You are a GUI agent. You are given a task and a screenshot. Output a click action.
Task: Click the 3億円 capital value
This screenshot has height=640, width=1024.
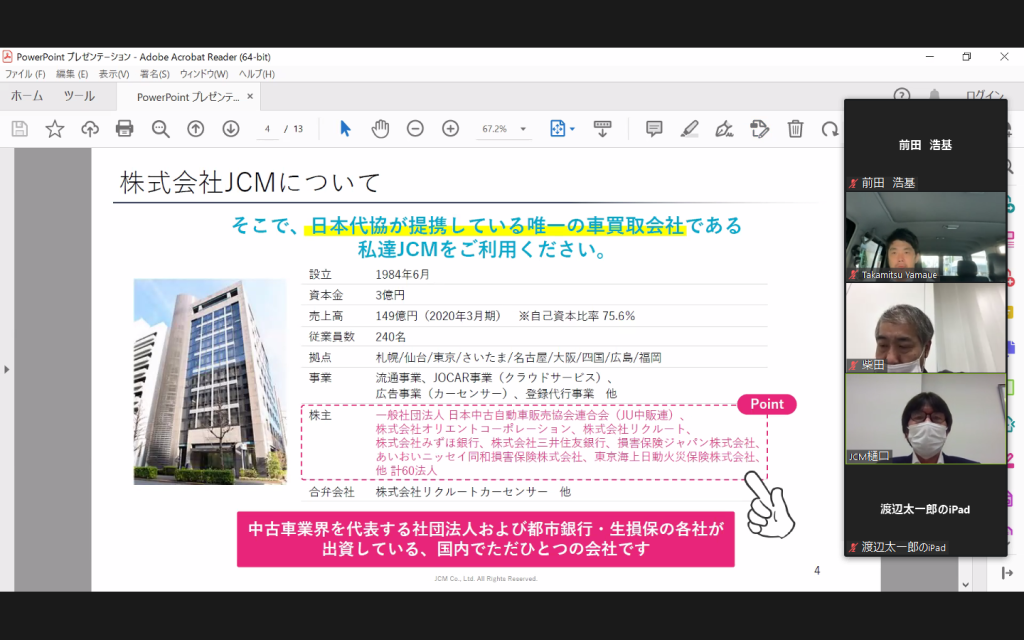[390, 295]
